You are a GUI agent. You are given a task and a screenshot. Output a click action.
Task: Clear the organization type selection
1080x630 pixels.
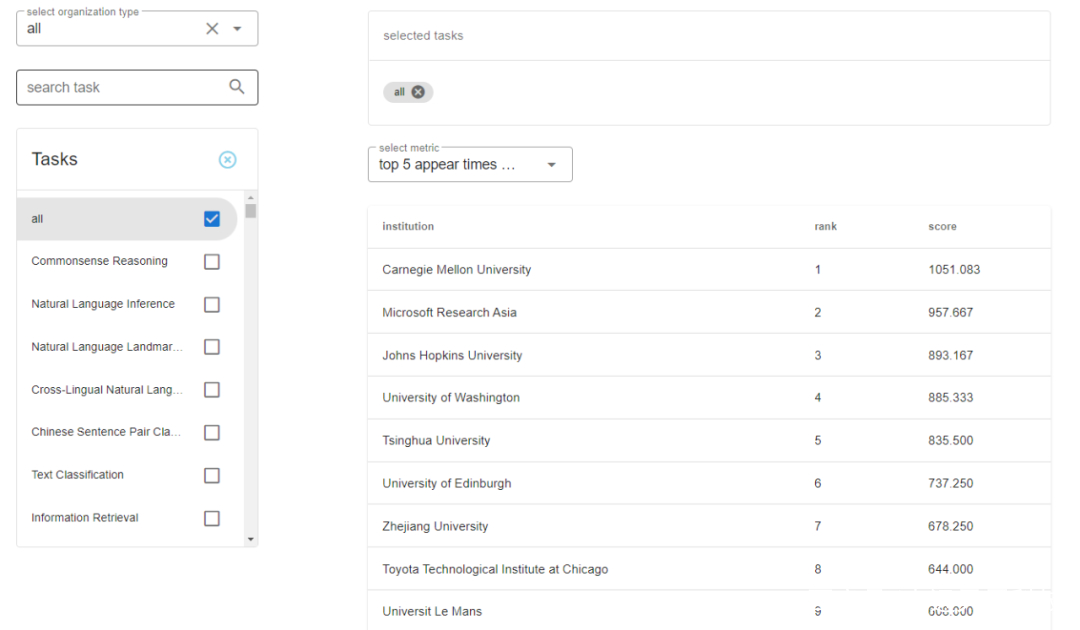pyautogui.click(x=212, y=28)
